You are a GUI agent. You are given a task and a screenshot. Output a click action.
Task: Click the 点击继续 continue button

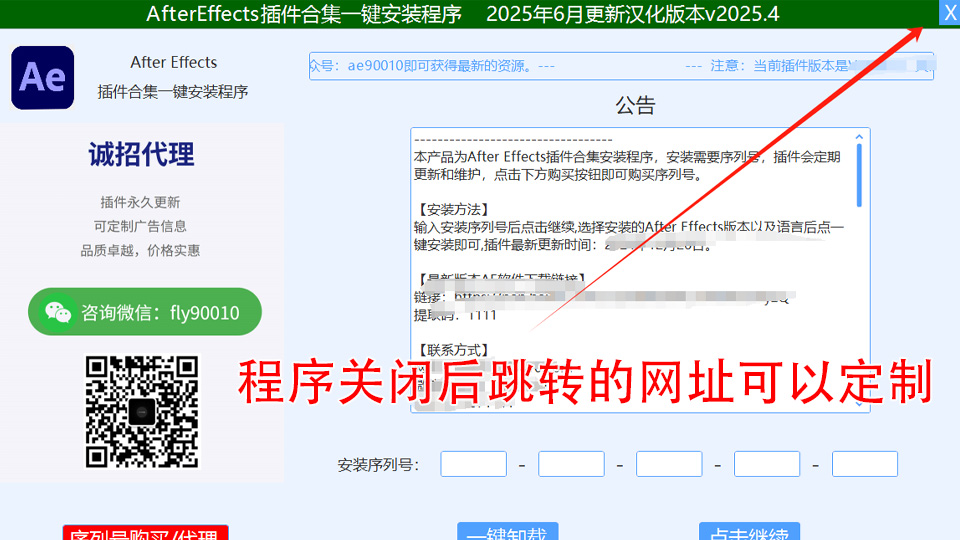pyautogui.click(x=749, y=532)
